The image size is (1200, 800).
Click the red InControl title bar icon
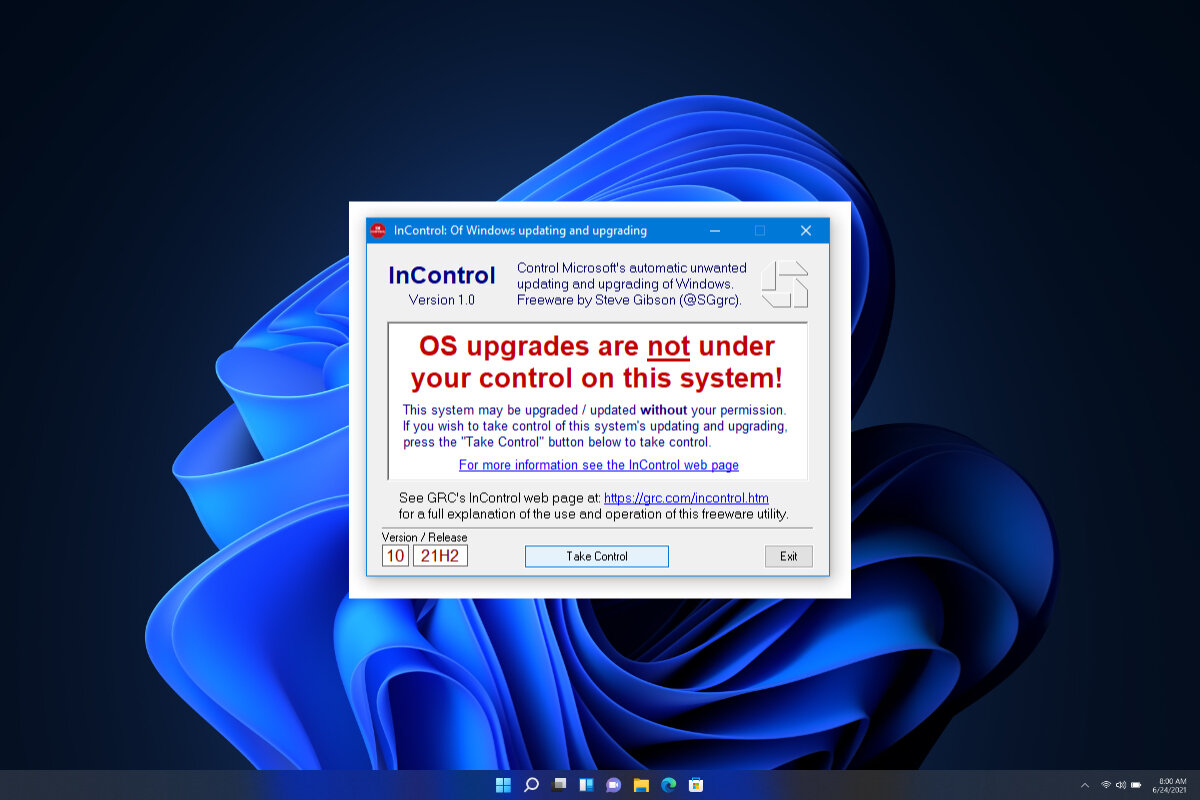pos(378,231)
